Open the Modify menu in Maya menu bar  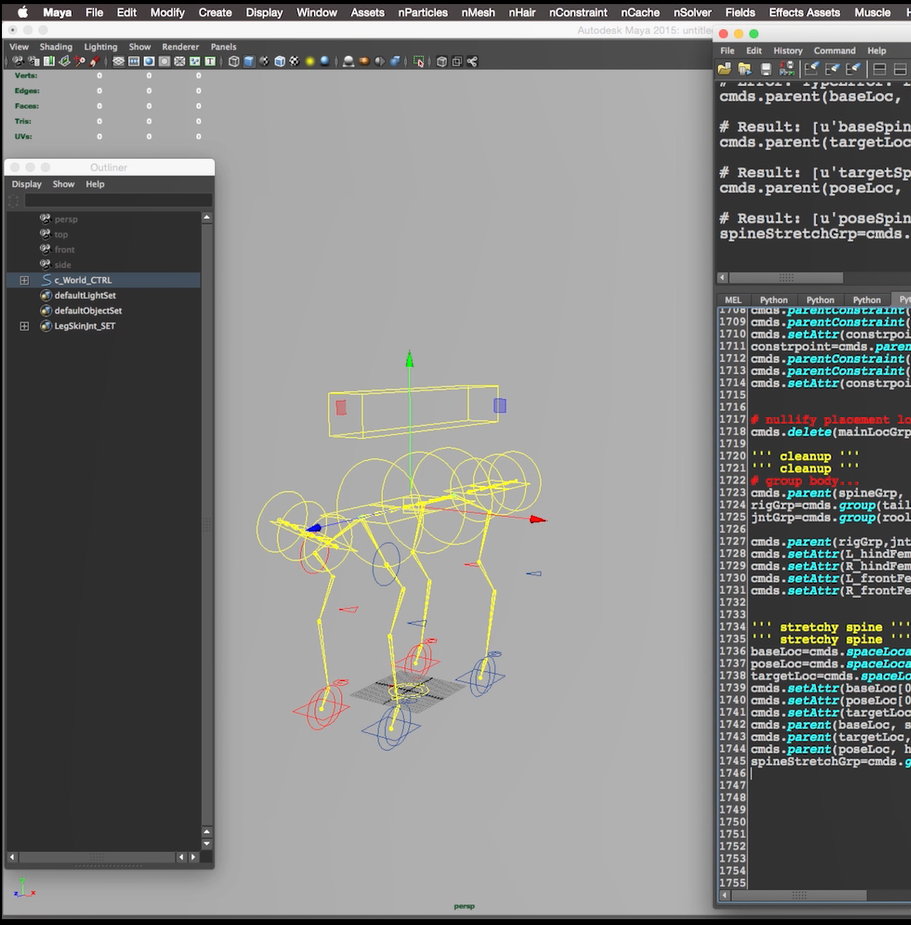pos(167,12)
